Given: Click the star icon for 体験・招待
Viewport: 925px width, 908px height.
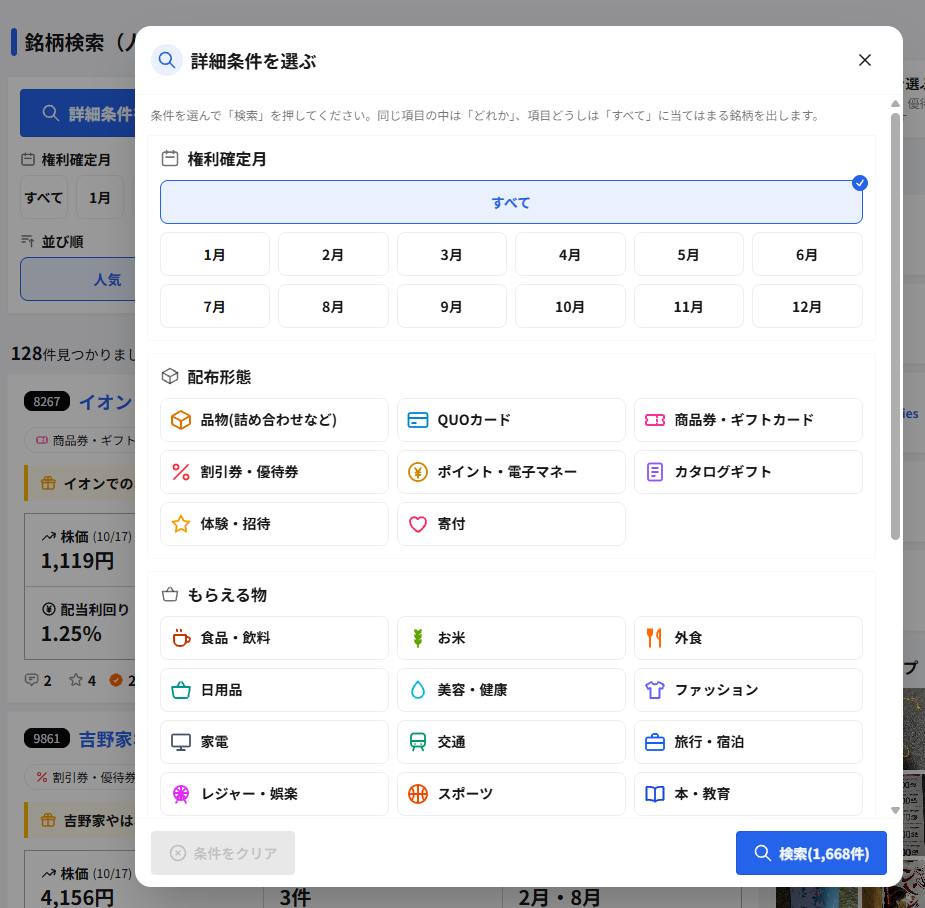Looking at the screenshot, I should click(181, 524).
